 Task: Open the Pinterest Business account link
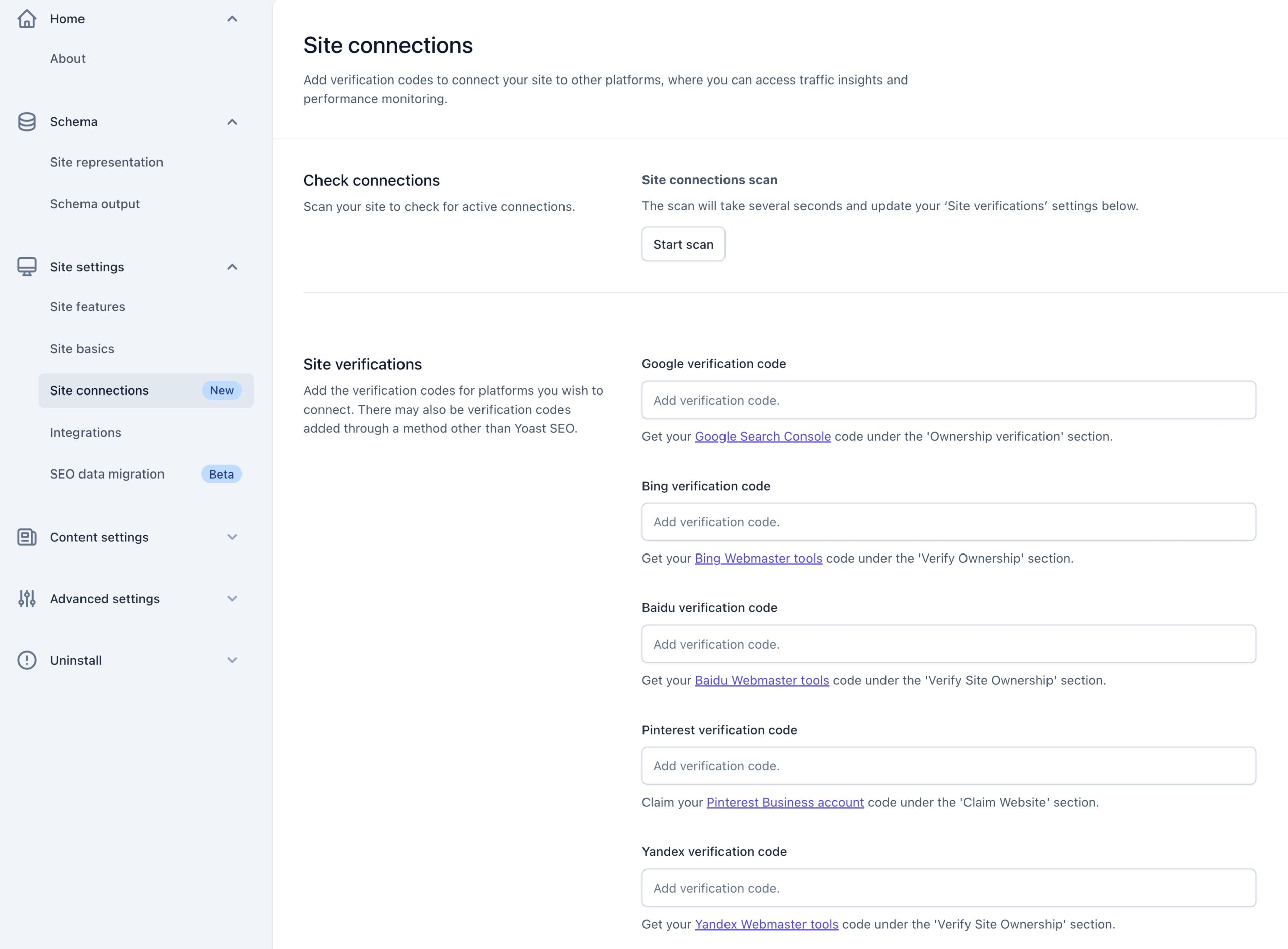click(785, 803)
